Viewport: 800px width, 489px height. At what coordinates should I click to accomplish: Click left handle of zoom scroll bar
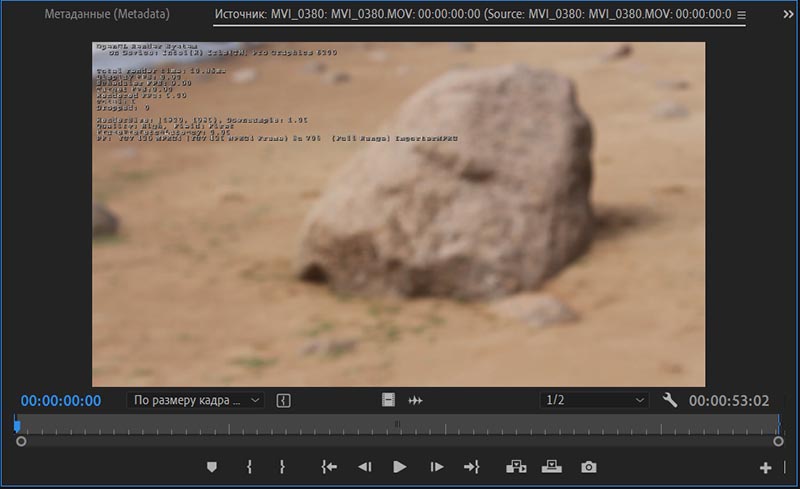21,441
